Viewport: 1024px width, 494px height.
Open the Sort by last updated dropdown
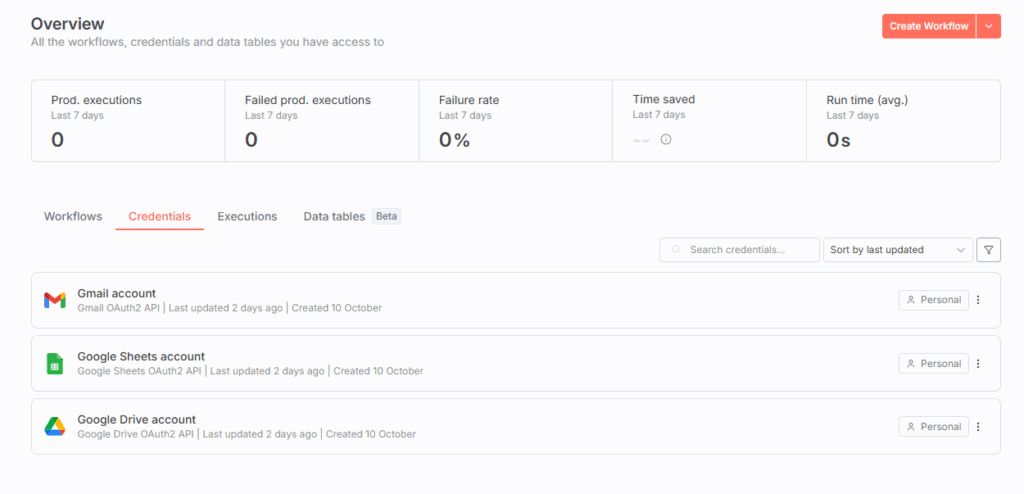coord(897,249)
